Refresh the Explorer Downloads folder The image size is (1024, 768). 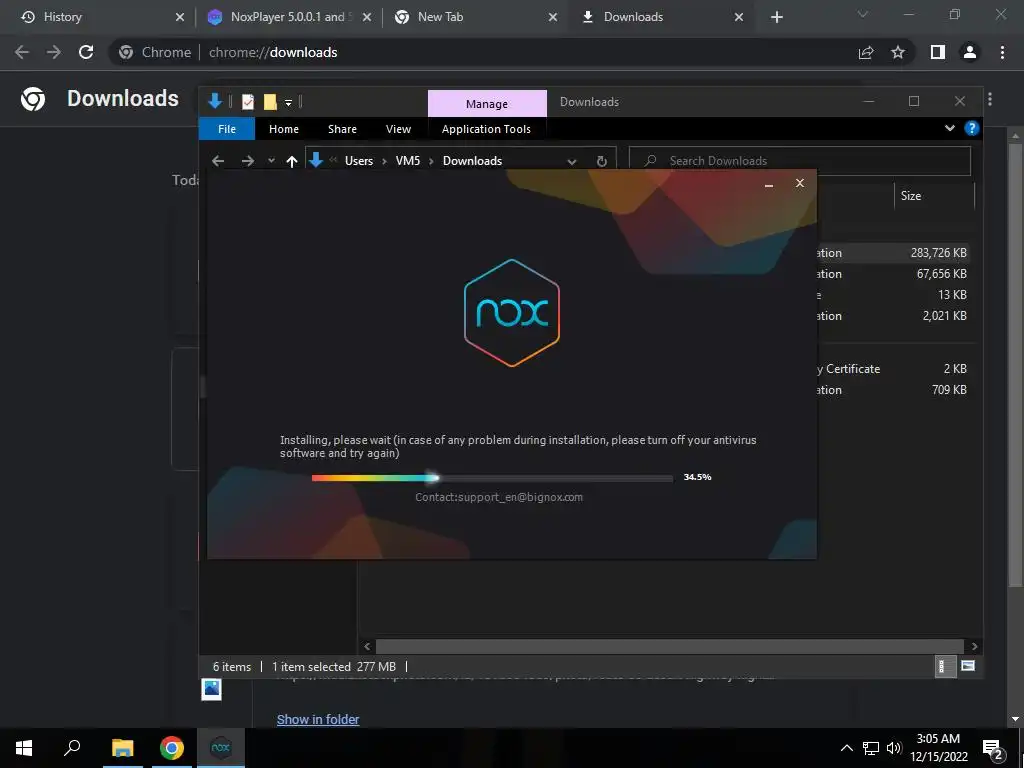[601, 161]
